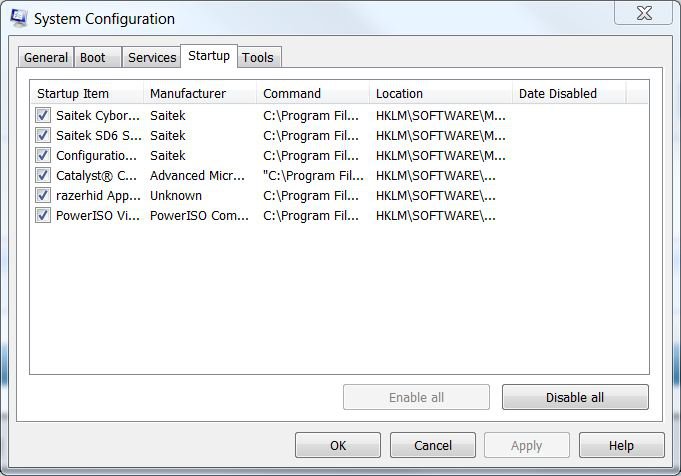Uncheck the Saitek SD6 S... startup checkbox
Image resolution: width=681 pixels, height=476 pixels.
[x=43, y=135]
